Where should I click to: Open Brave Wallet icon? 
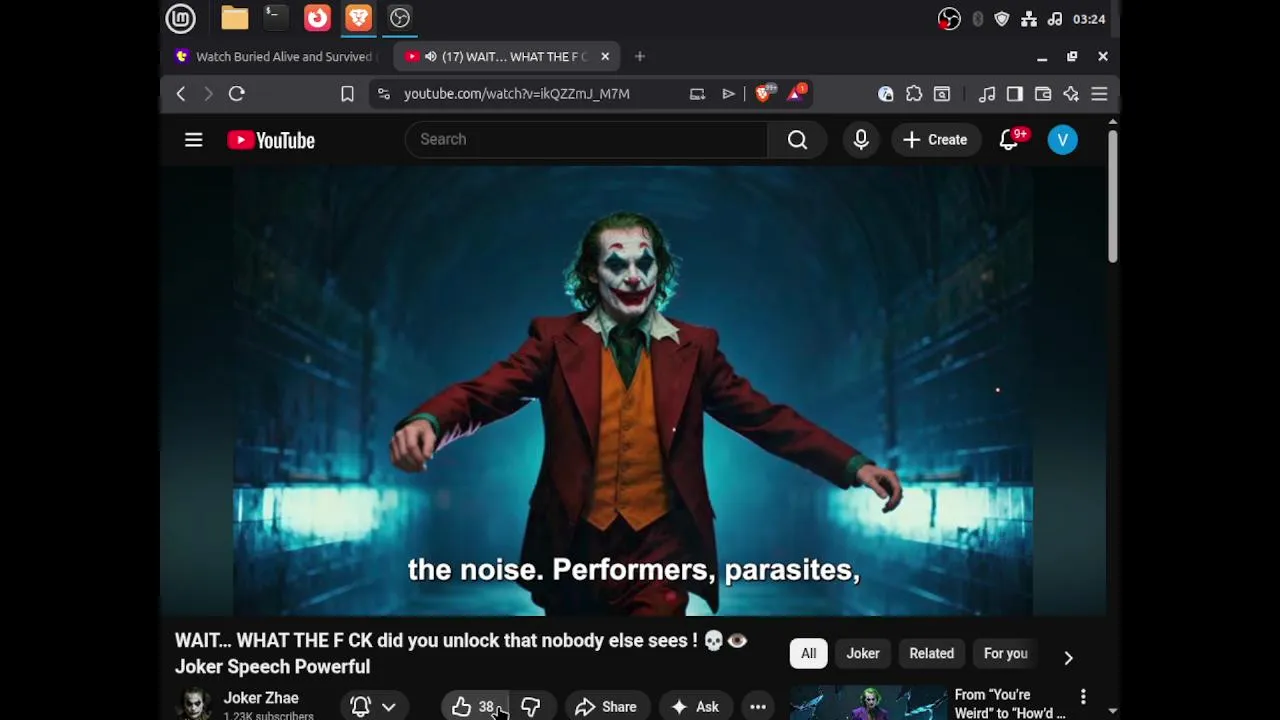pos(1043,93)
